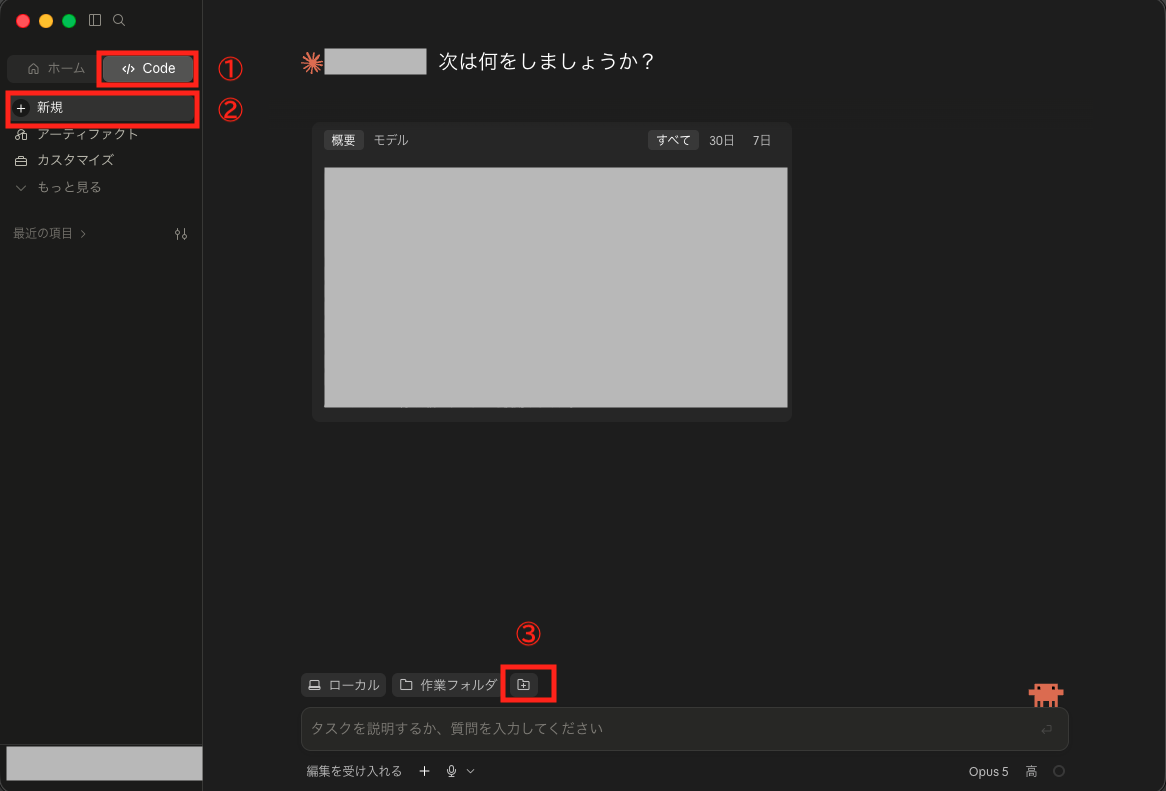Expand the 最近の項目 list
Screen dimensions: 1166x791
(50, 233)
